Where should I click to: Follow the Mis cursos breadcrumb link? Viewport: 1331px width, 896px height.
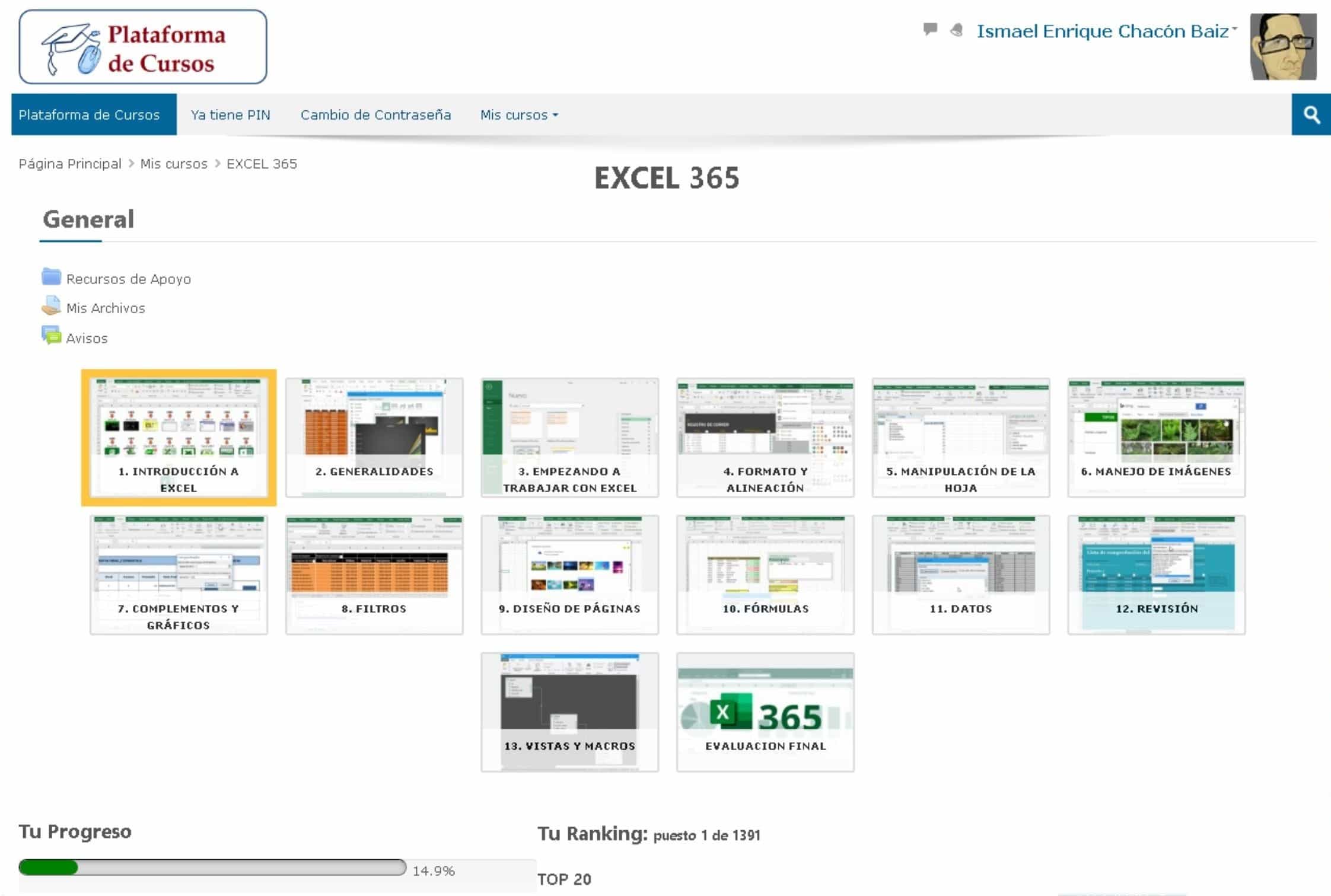click(x=174, y=164)
